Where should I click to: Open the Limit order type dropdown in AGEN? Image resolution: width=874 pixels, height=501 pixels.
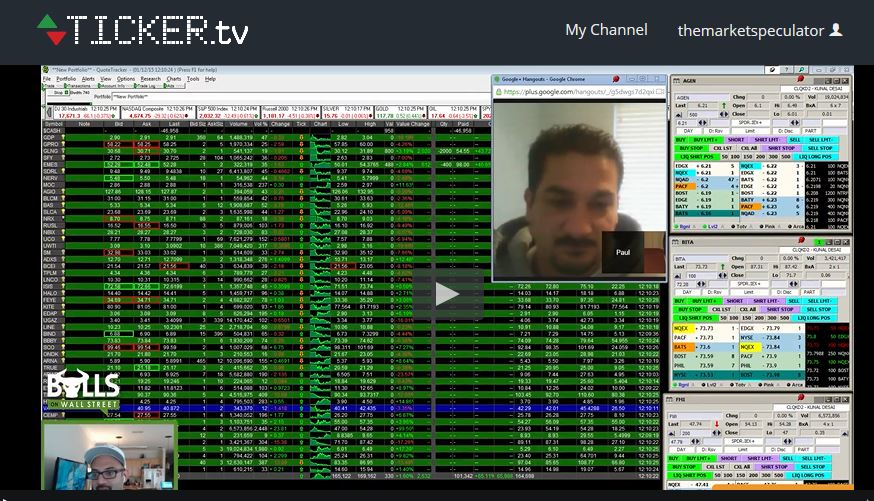coord(750,131)
